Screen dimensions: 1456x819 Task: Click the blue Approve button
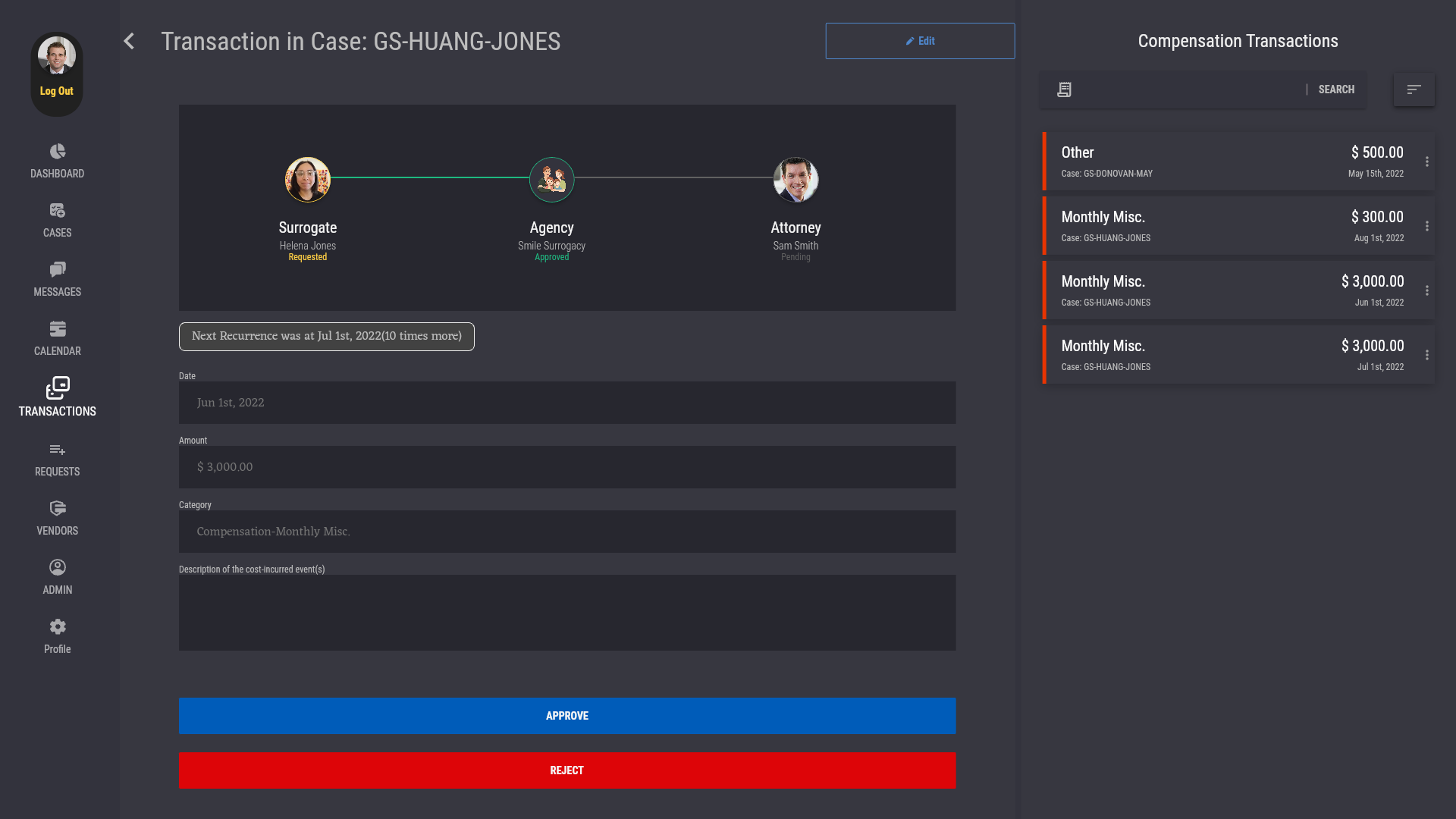[x=567, y=716]
